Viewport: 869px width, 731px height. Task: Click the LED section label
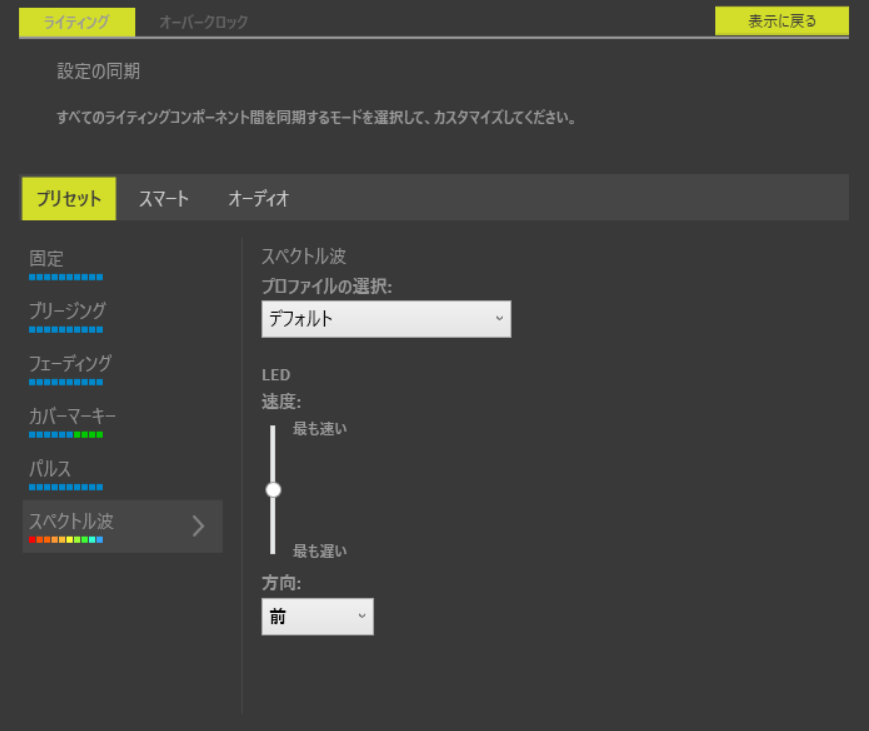[x=276, y=375]
